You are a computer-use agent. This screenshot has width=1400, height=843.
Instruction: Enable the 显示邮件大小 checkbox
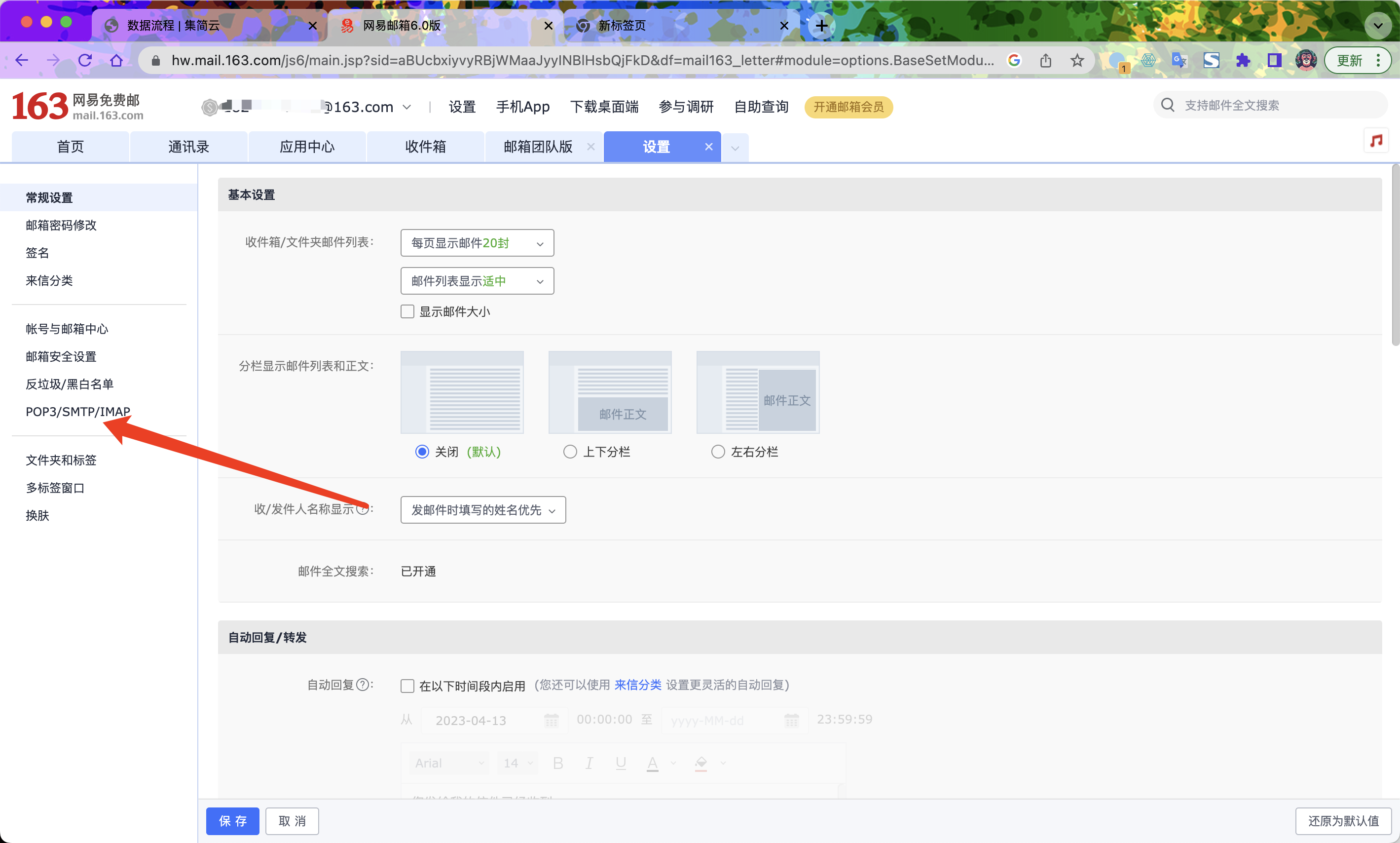click(407, 311)
